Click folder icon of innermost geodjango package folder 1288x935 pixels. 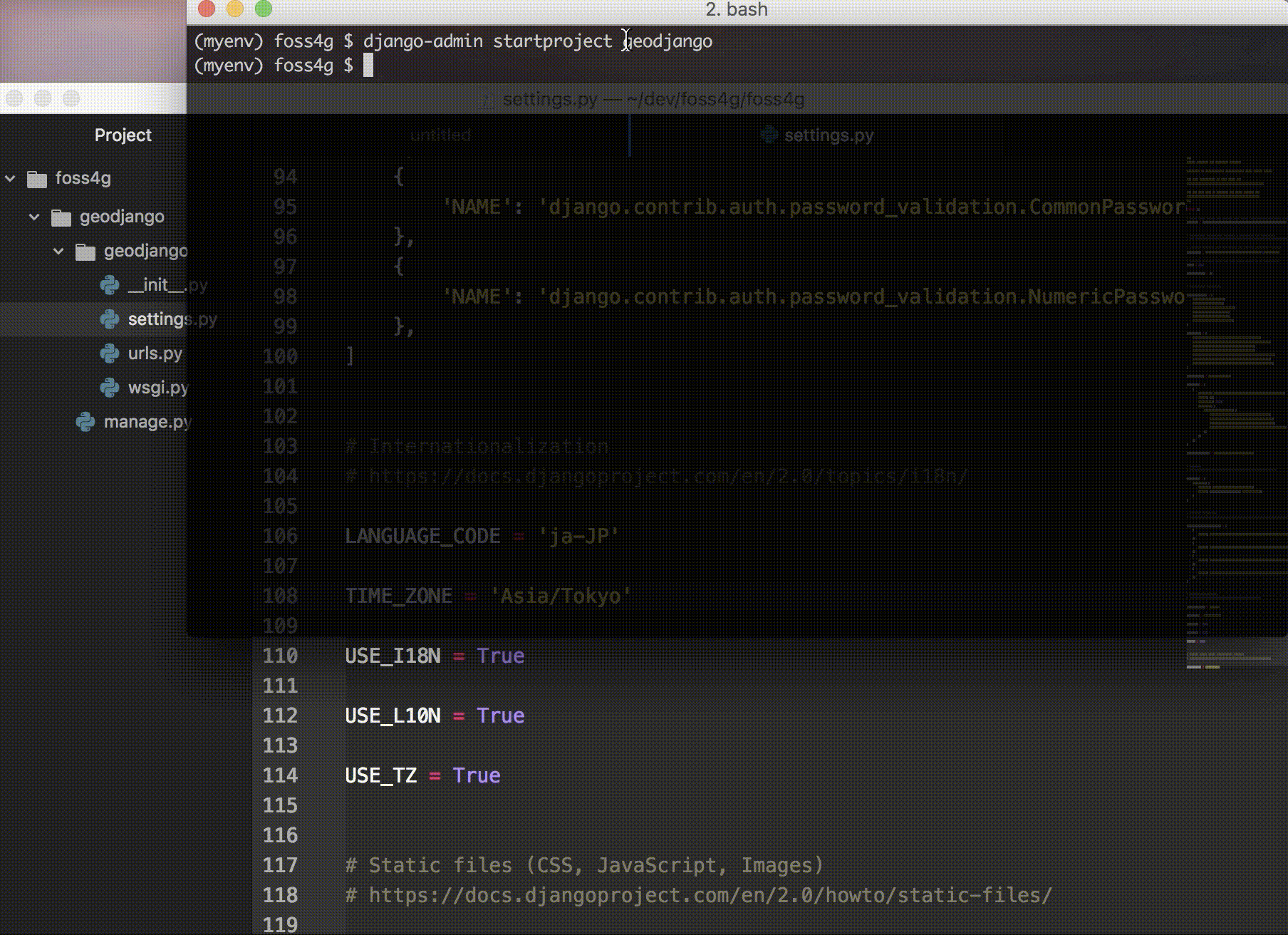coord(85,252)
